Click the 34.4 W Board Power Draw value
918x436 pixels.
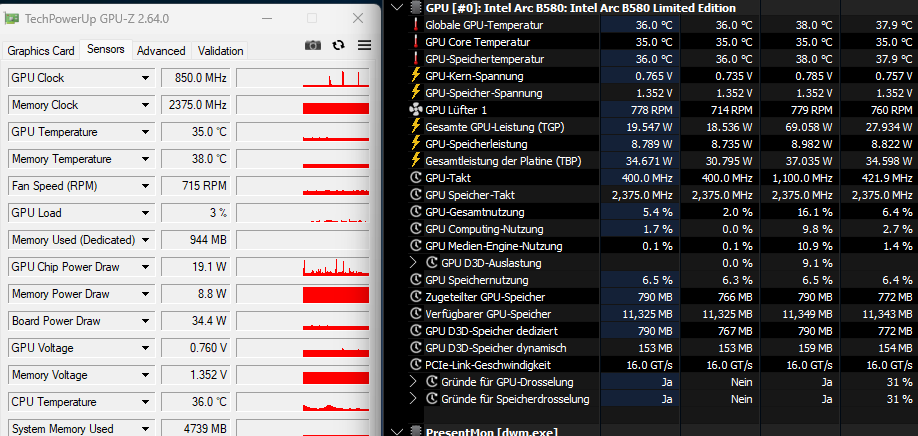(196, 321)
